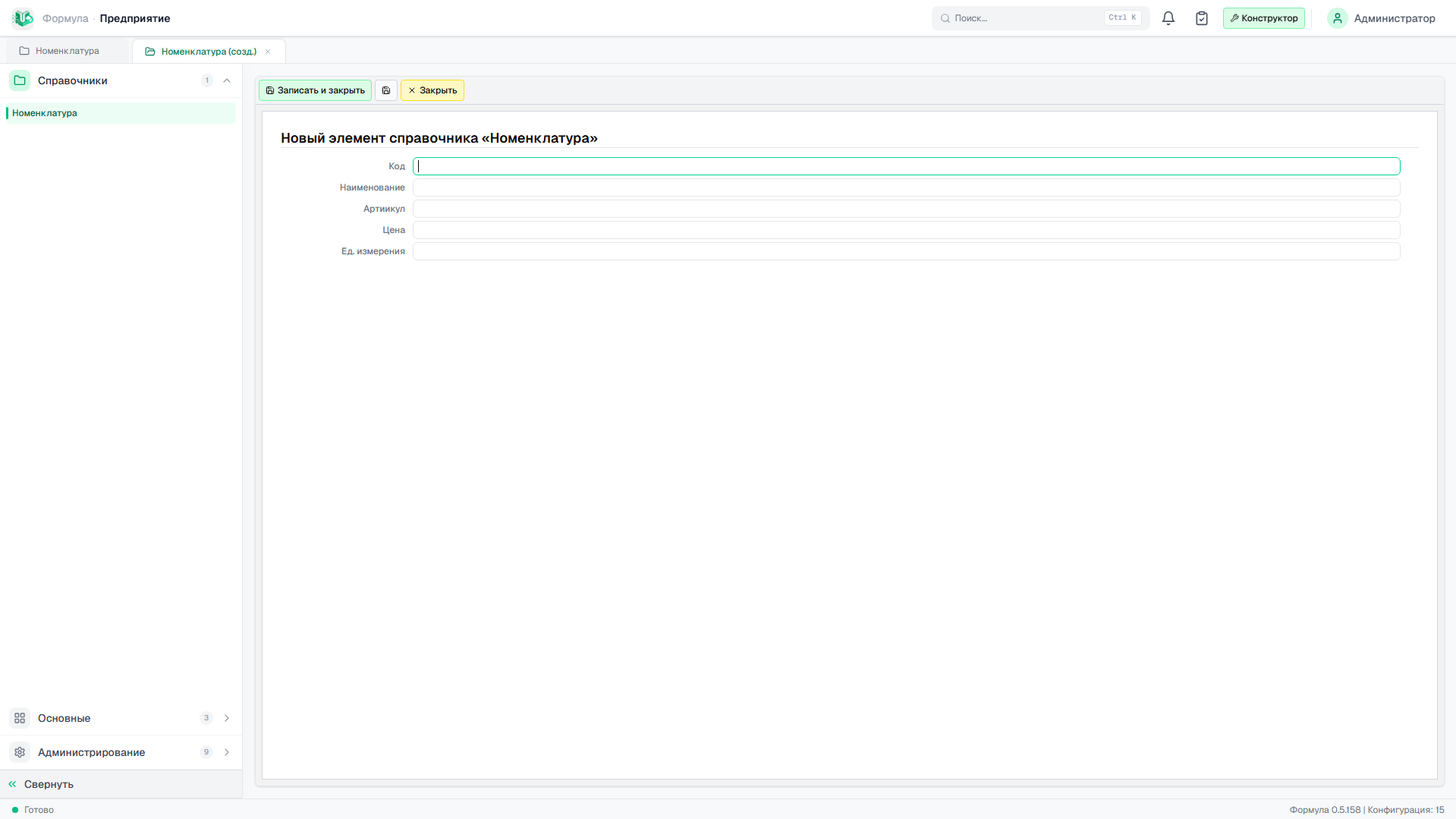Image resolution: width=1456 pixels, height=819 pixels.
Task: Open the tasks clipboard icon
Action: (1202, 18)
